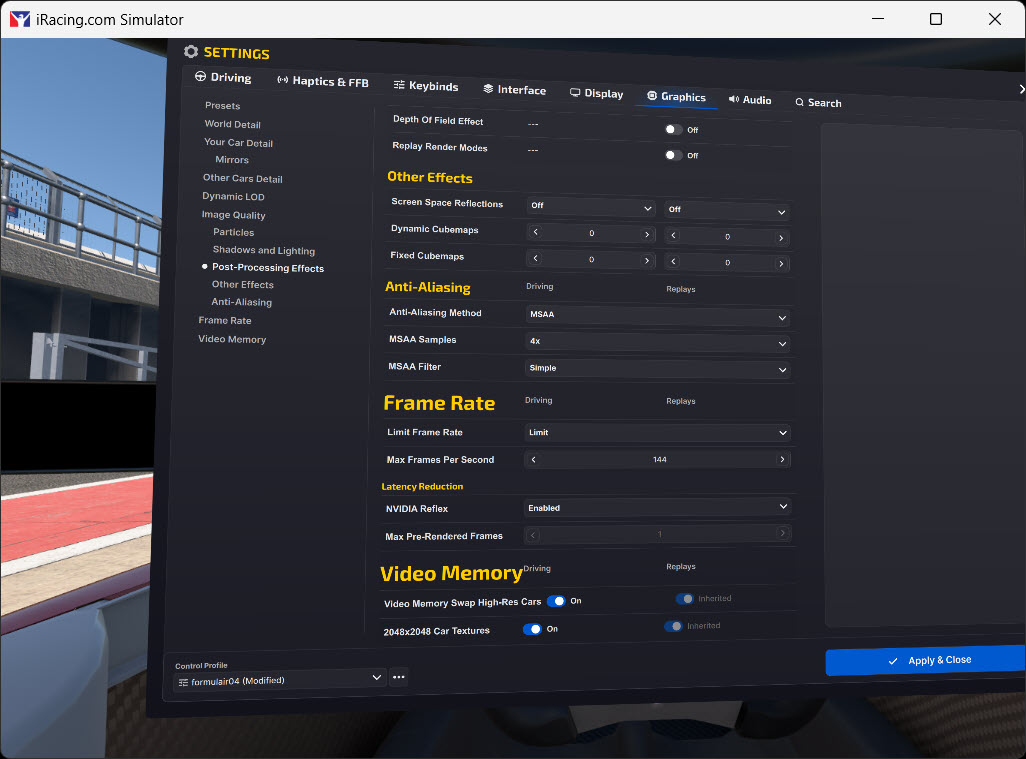Viewport: 1026px width, 759px height.
Task: Click the Keybinds sliders icon
Action: (399, 85)
